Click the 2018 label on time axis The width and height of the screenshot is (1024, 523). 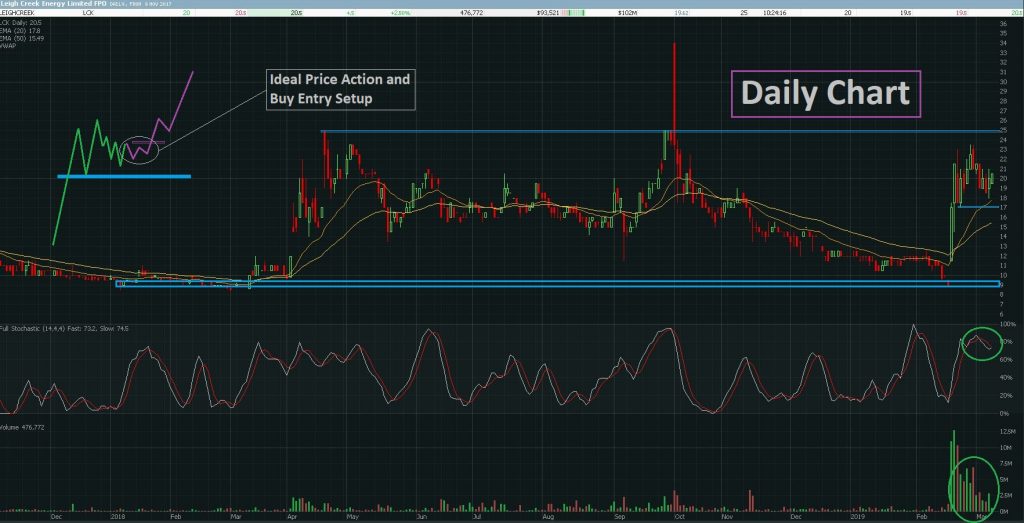(119, 515)
